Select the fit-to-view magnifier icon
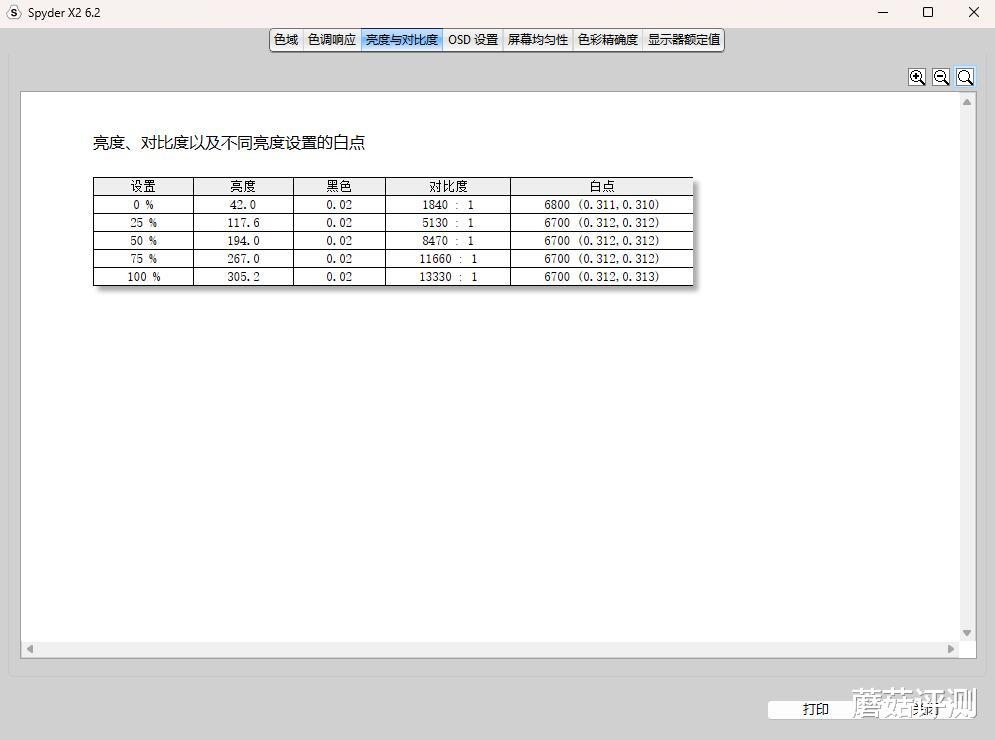 coord(965,77)
